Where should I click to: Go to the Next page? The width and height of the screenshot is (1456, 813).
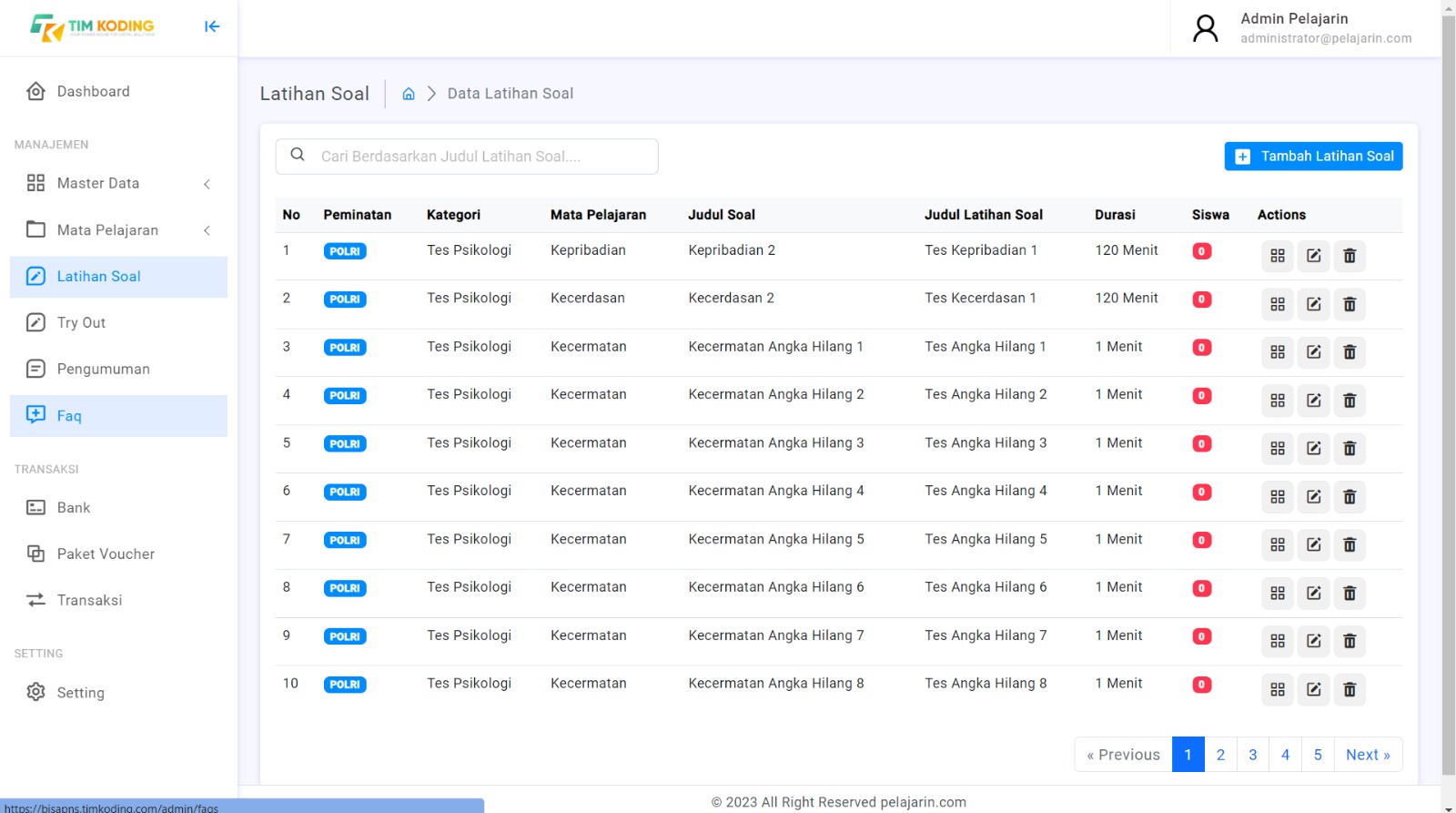point(1368,755)
